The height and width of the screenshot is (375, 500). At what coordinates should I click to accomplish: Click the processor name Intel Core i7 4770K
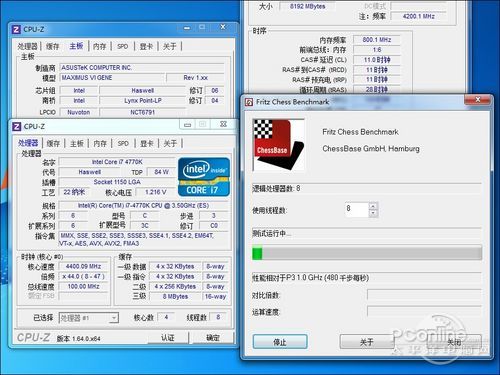(117, 162)
